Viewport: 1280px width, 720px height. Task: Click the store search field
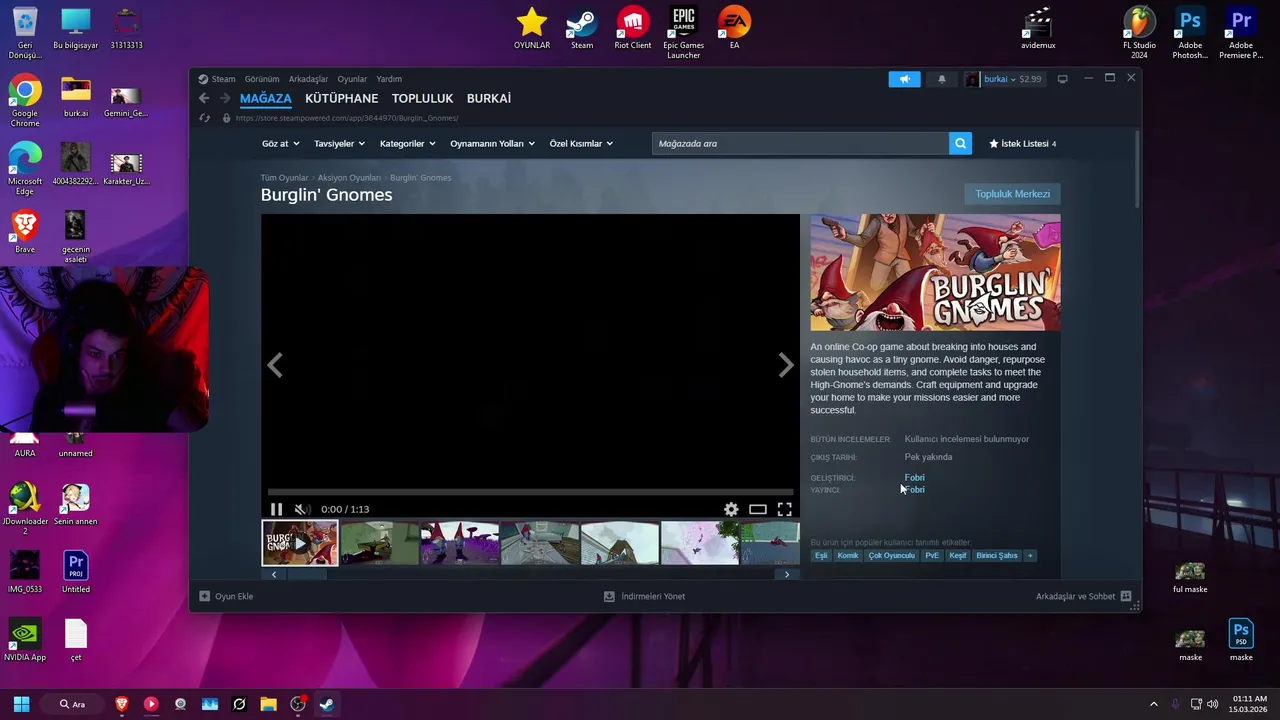tap(800, 143)
